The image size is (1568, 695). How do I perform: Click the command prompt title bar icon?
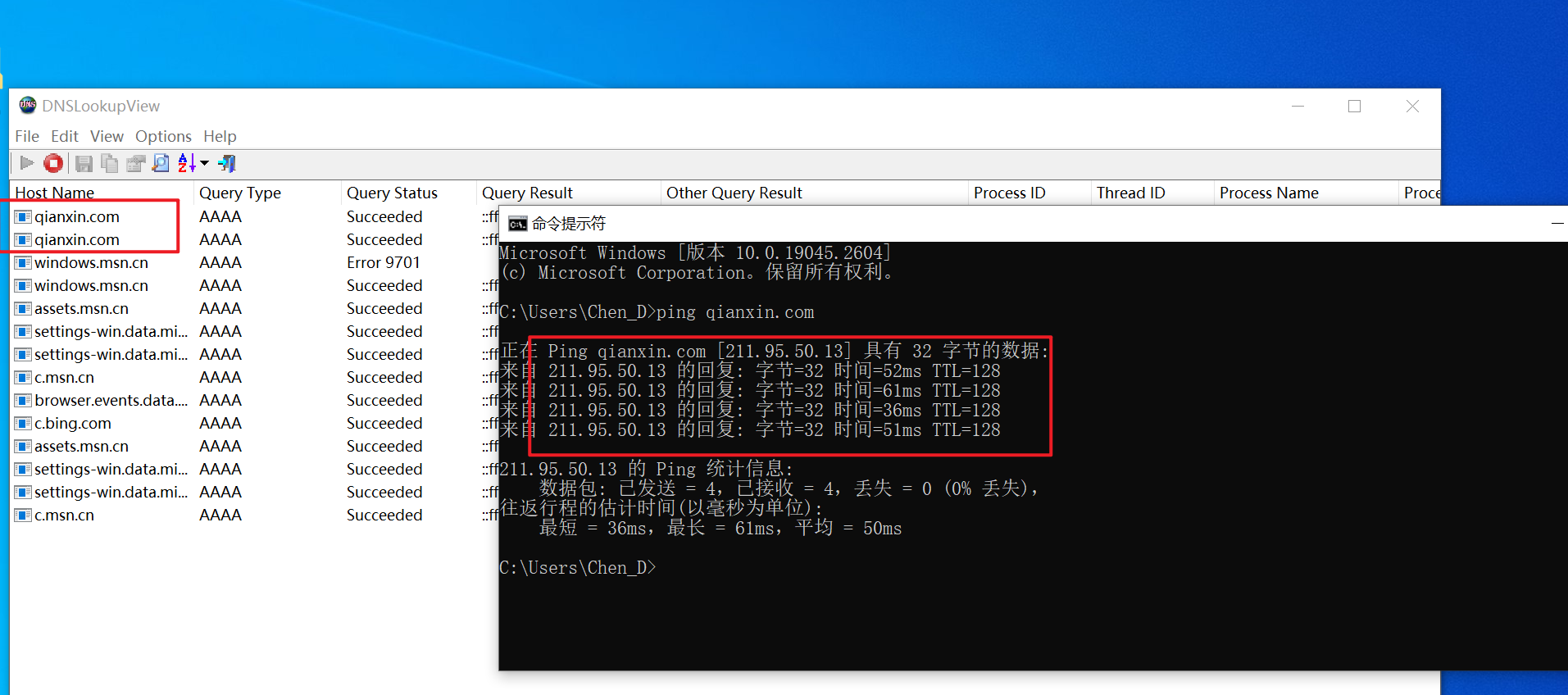click(x=517, y=224)
